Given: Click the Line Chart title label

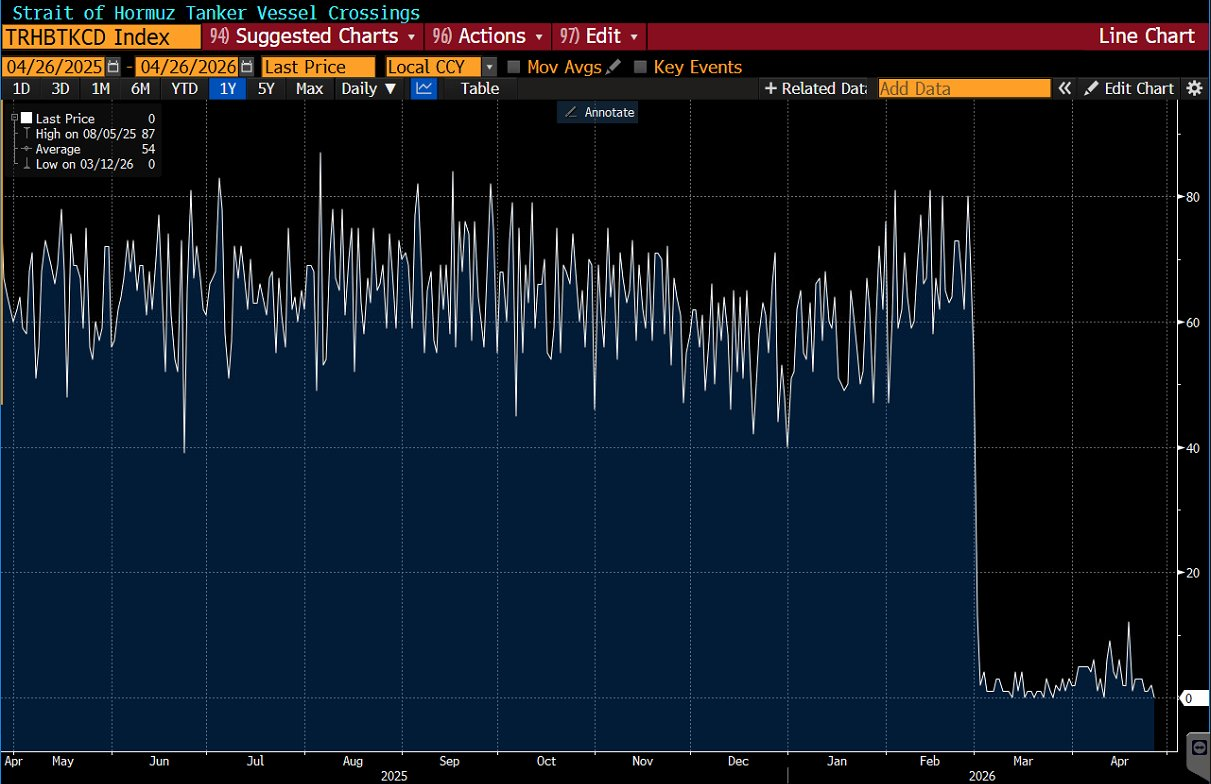Looking at the screenshot, I should [1146, 36].
